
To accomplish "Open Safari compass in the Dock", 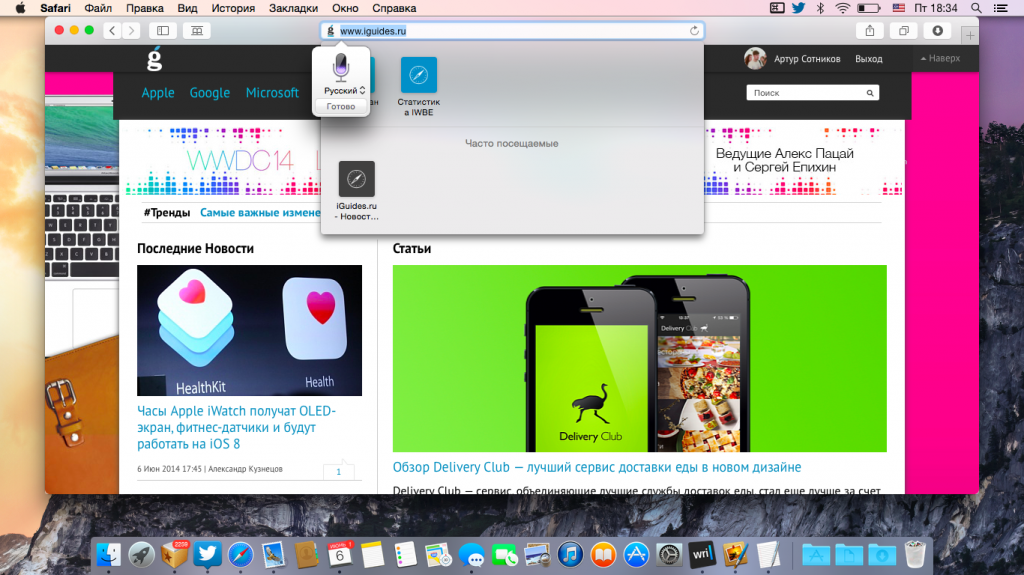I will pos(240,555).
